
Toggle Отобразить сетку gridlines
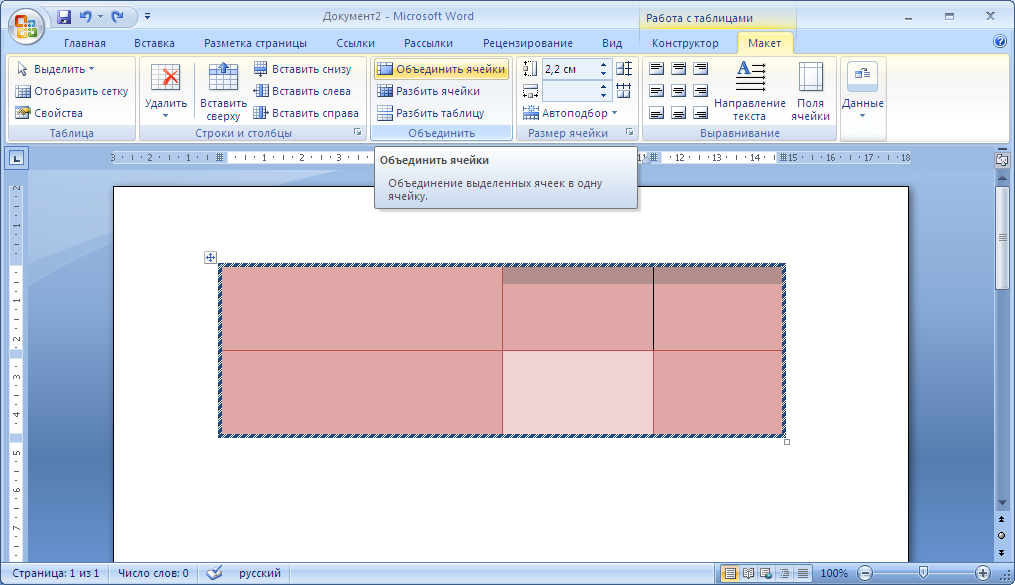click(72, 91)
